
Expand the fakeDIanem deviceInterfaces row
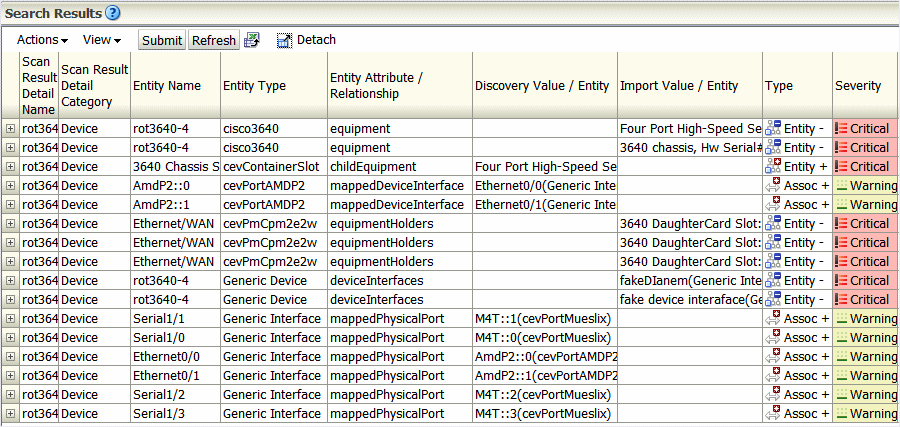10,281
